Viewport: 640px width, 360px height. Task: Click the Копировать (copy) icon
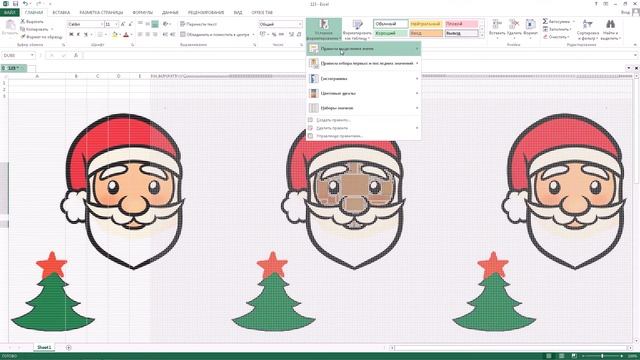click(x=23, y=29)
